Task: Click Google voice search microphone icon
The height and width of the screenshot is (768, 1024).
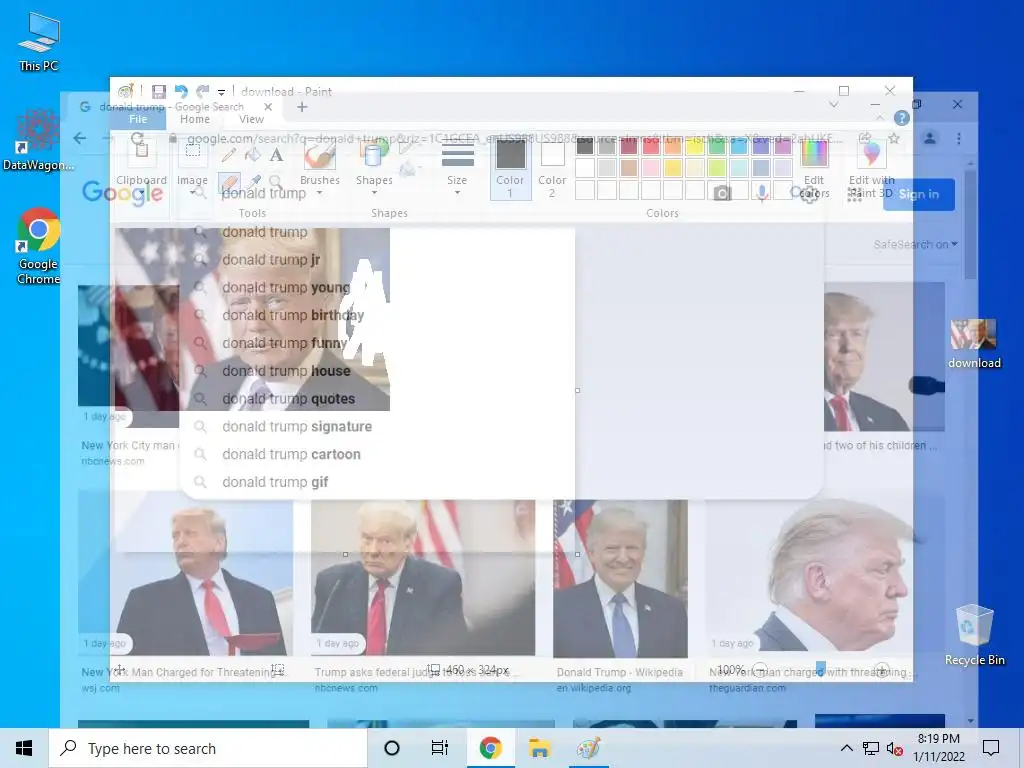Action: (761, 193)
